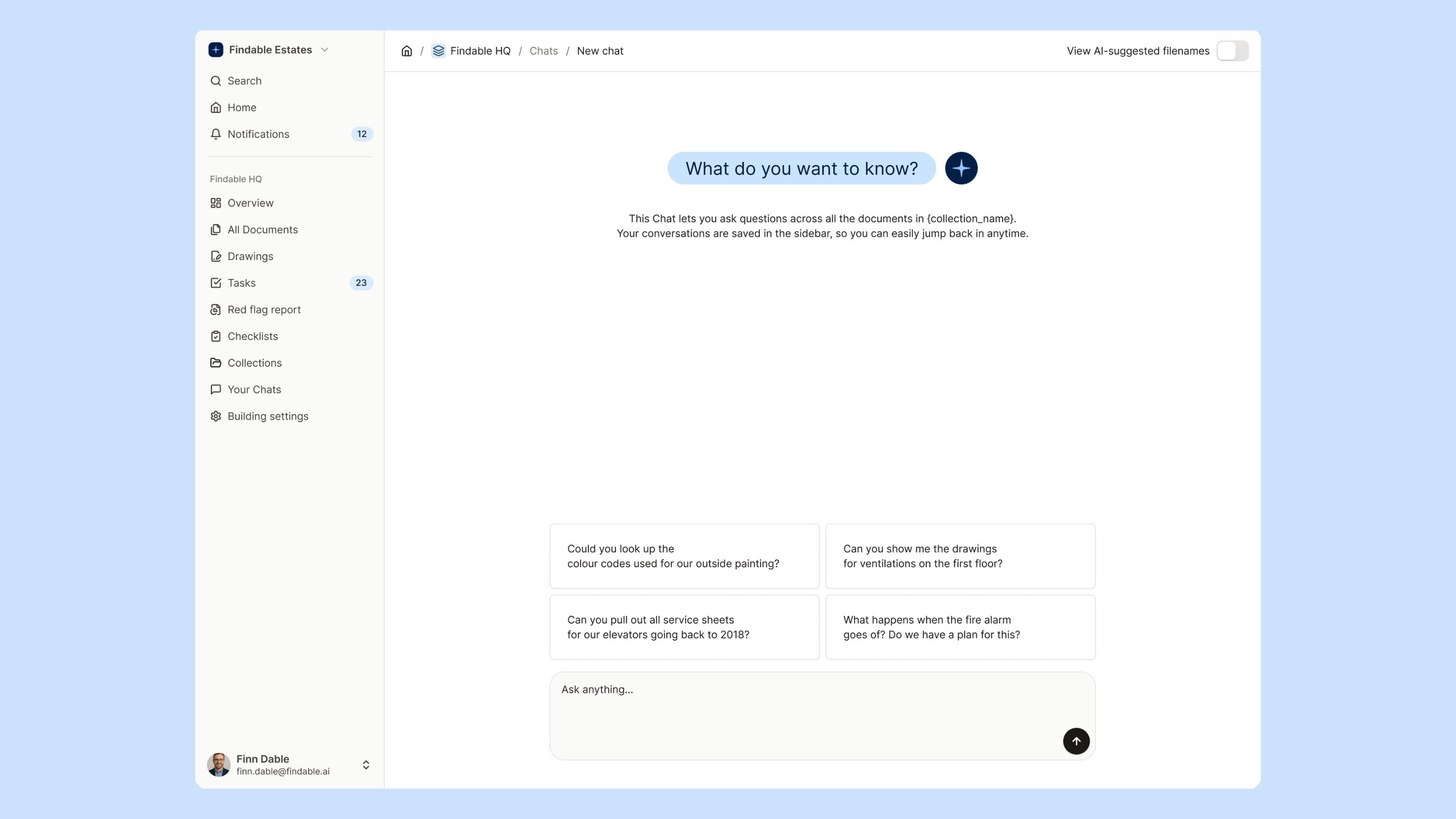This screenshot has width=1456, height=819.
Task: Click the sparkle AI star icon
Action: tap(961, 168)
